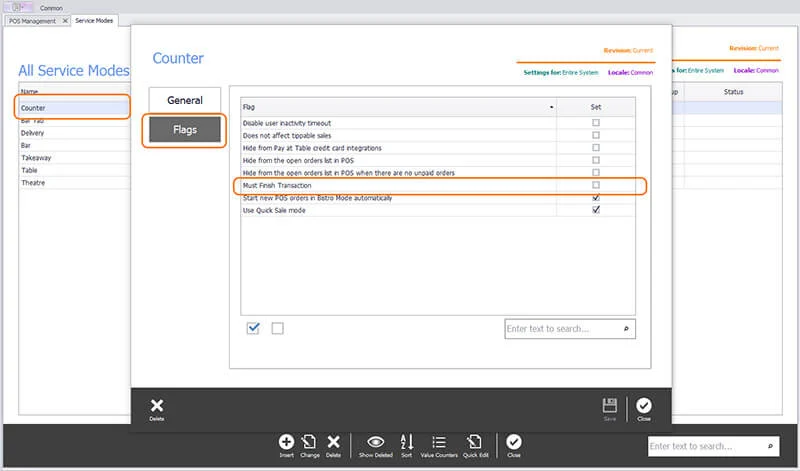
Task: Click the Status column header in background window
Action: (x=733, y=92)
